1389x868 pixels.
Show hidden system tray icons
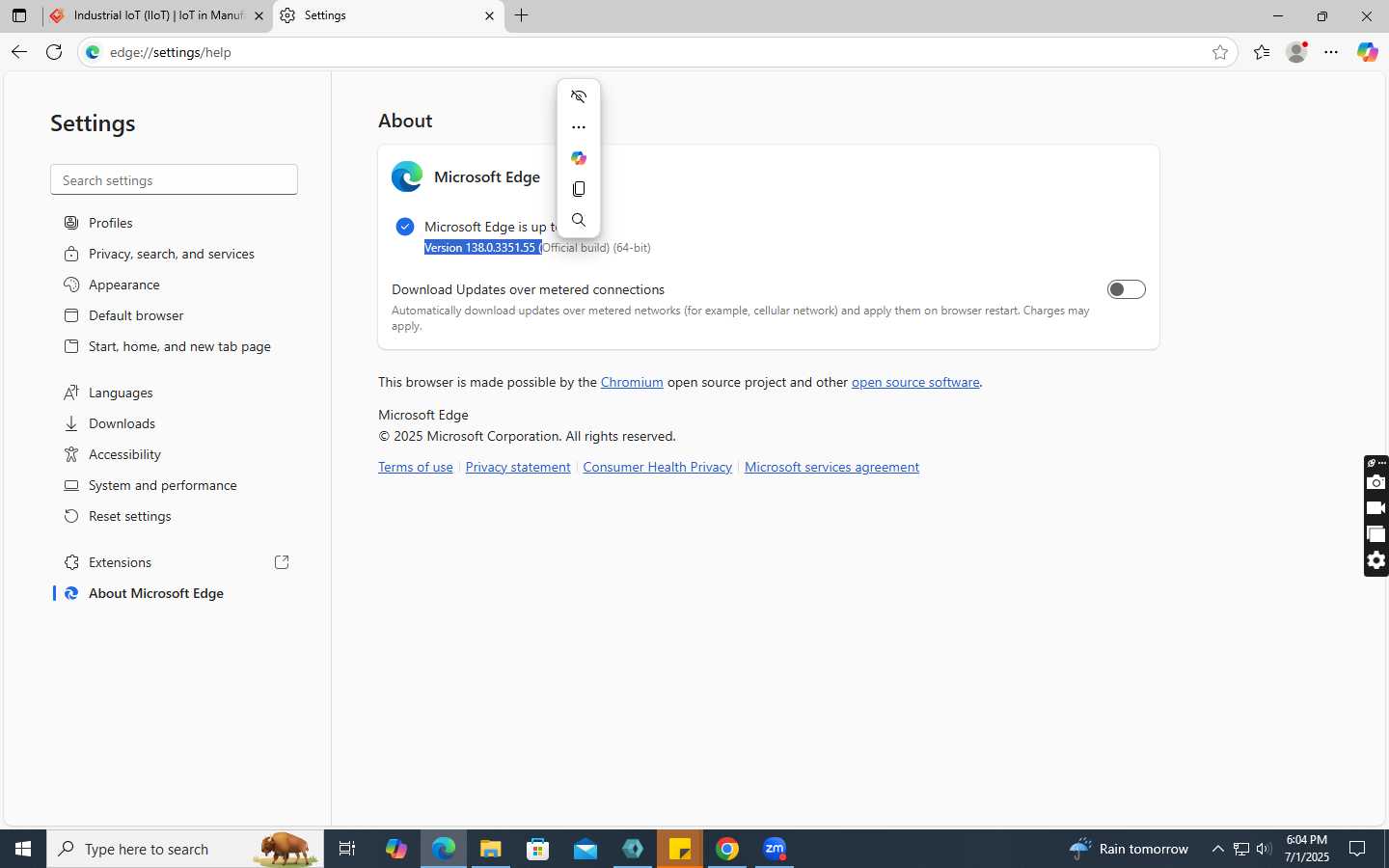point(1217,849)
